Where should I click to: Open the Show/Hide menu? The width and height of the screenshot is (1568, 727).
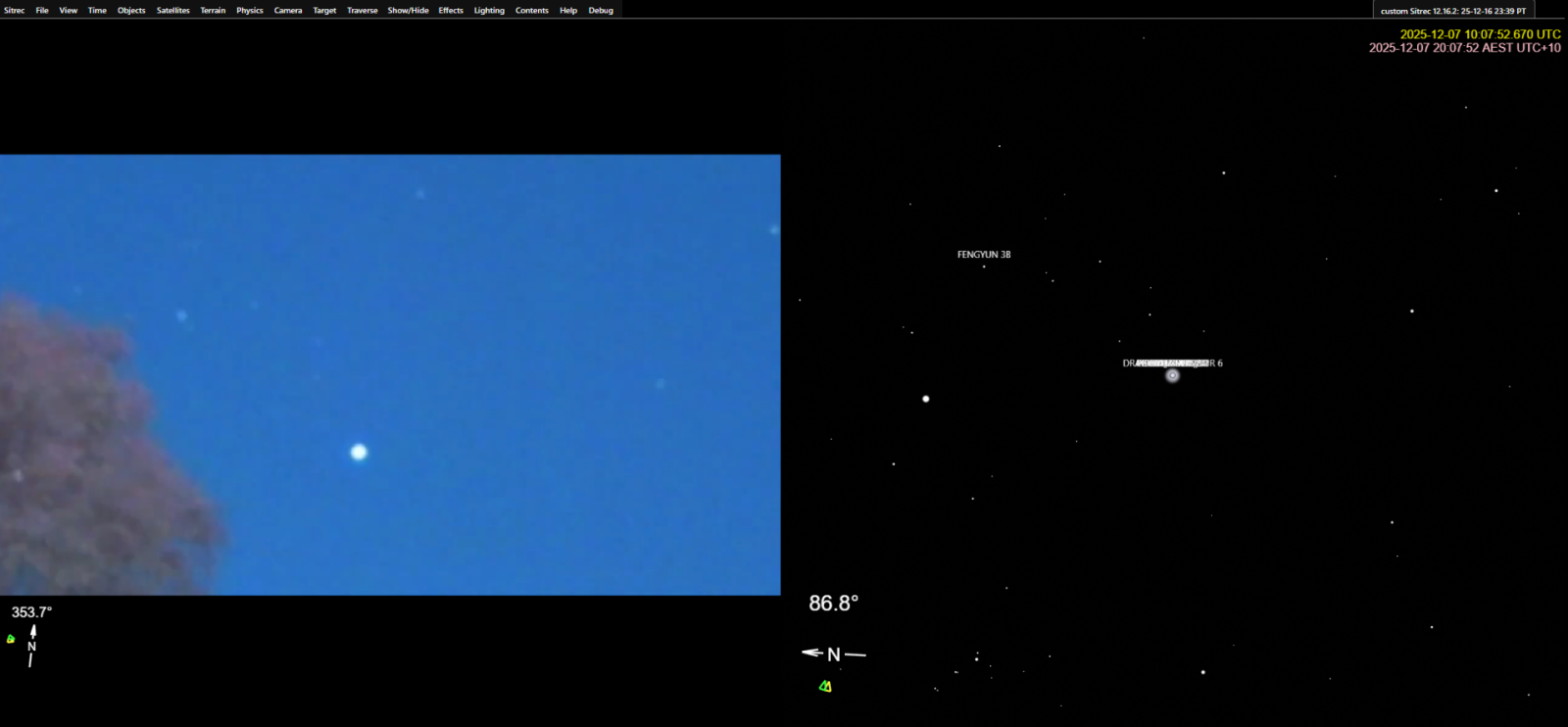(x=408, y=11)
